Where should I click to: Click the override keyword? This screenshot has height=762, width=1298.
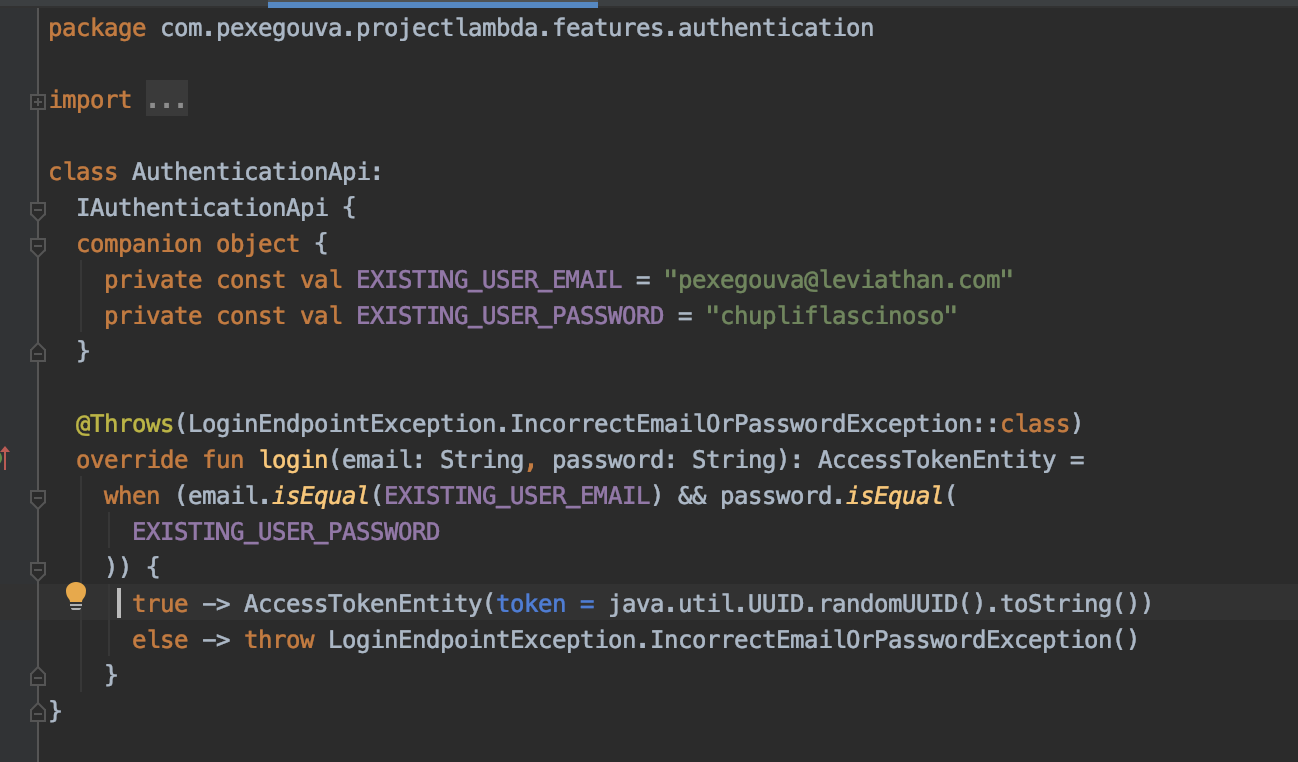click(x=132, y=460)
